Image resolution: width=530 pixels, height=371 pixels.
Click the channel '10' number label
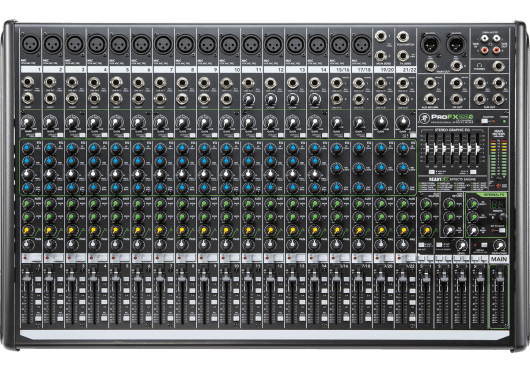(237, 70)
